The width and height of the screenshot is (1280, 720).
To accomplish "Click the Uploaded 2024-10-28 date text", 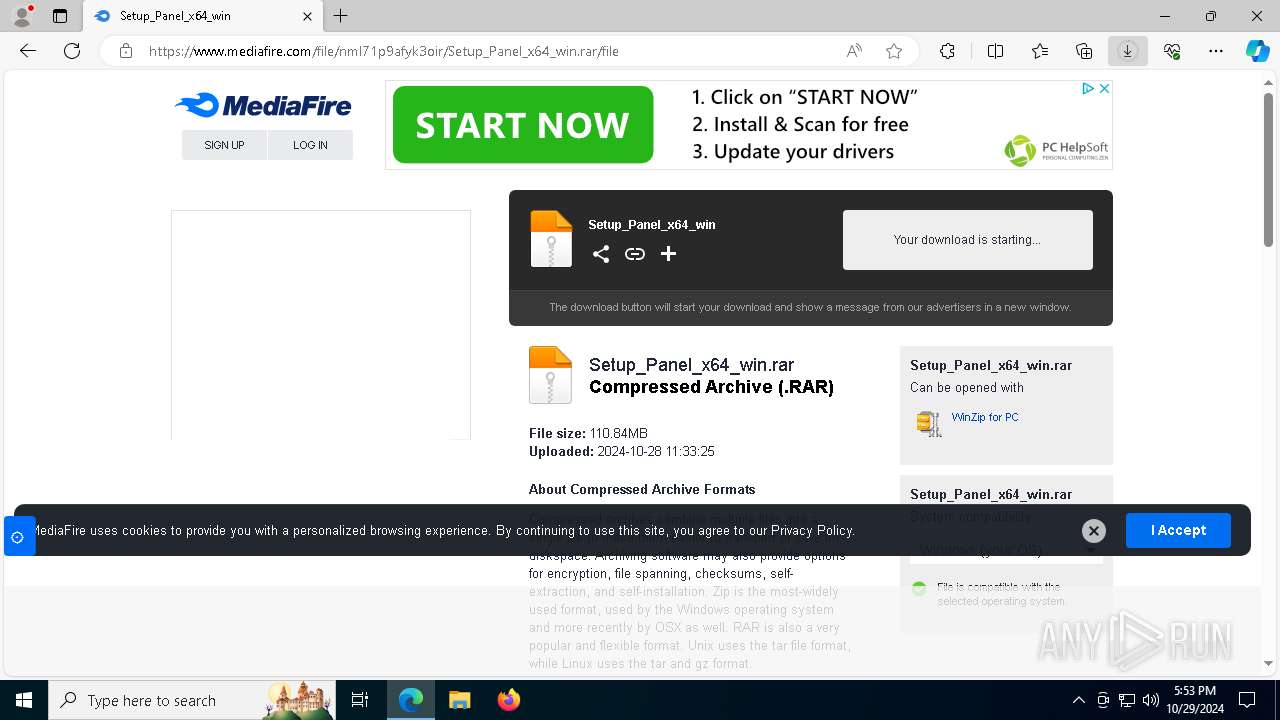I will pyautogui.click(x=622, y=451).
